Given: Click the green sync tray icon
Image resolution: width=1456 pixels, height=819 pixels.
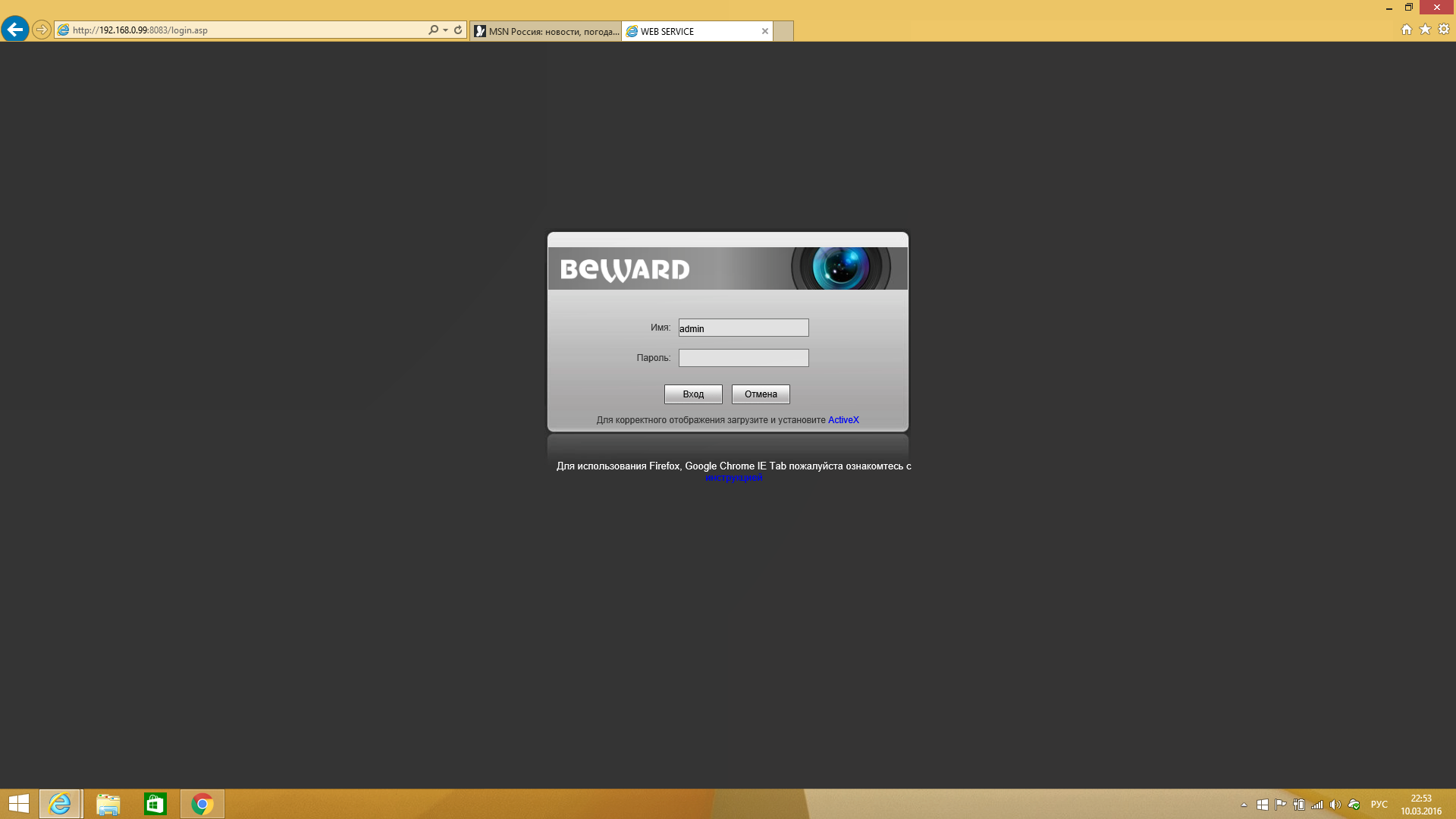Looking at the screenshot, I should (1354, 805).
